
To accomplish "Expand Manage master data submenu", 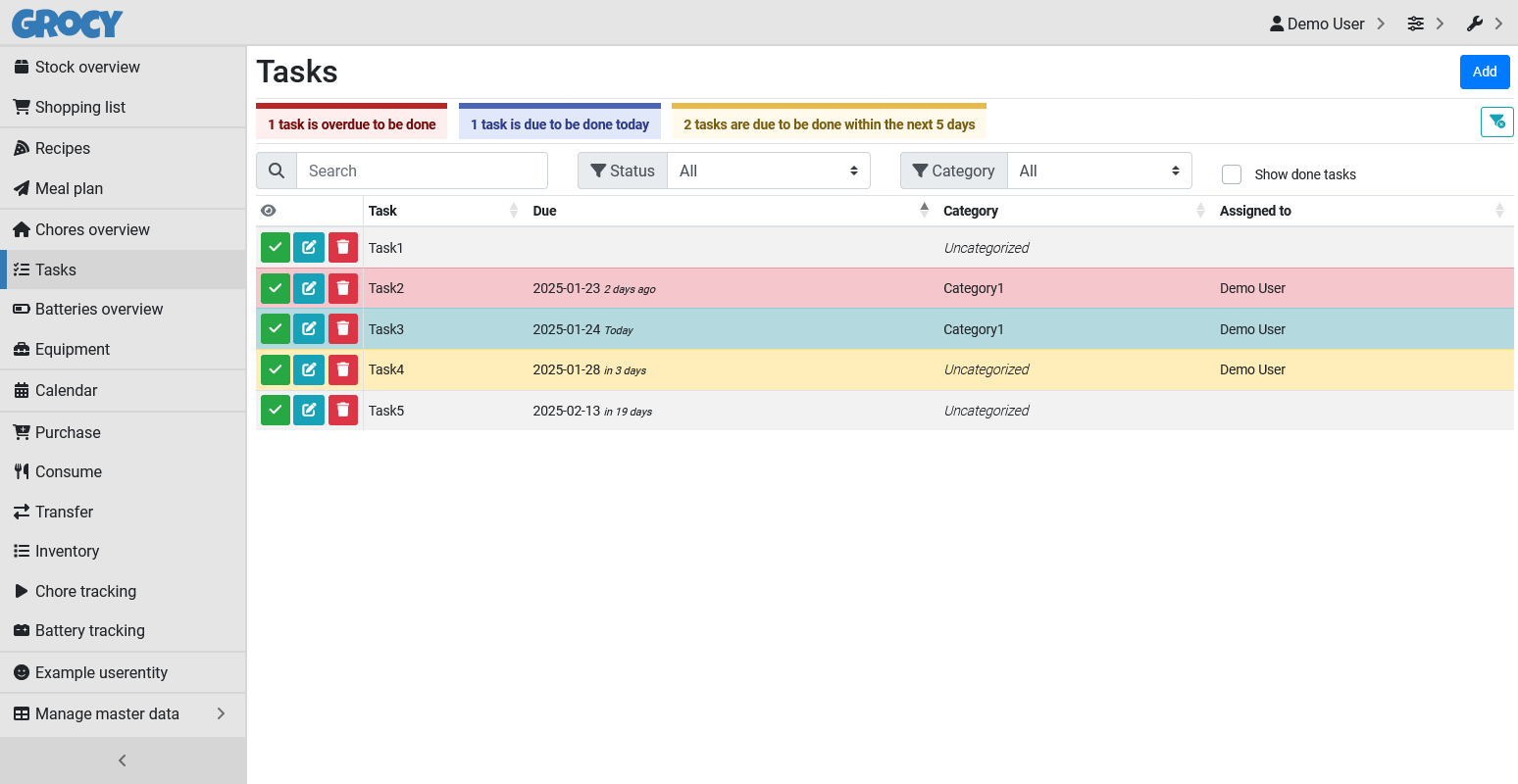I will coord(122,713).
